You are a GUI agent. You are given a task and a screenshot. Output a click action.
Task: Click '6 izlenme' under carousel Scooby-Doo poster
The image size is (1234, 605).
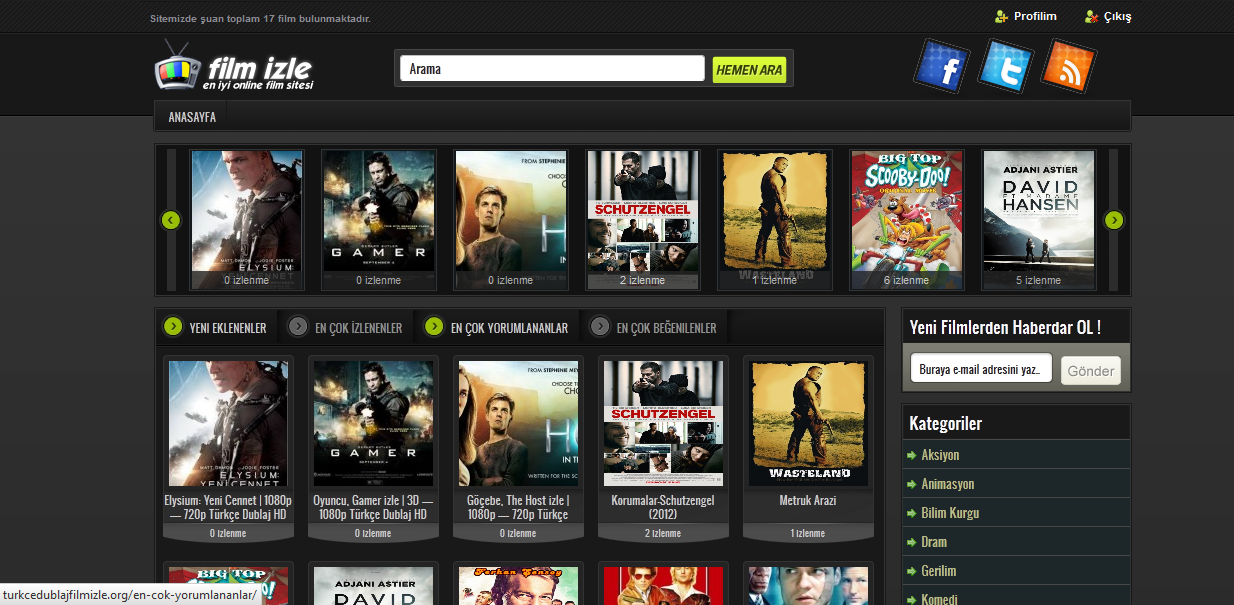907,280
